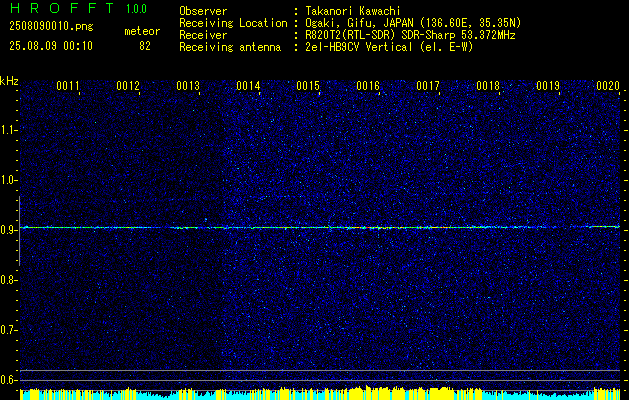The width and height of the screenshot is (629, 400).
Task: Click the meteor count value 82
Action: tap(145, 46)
